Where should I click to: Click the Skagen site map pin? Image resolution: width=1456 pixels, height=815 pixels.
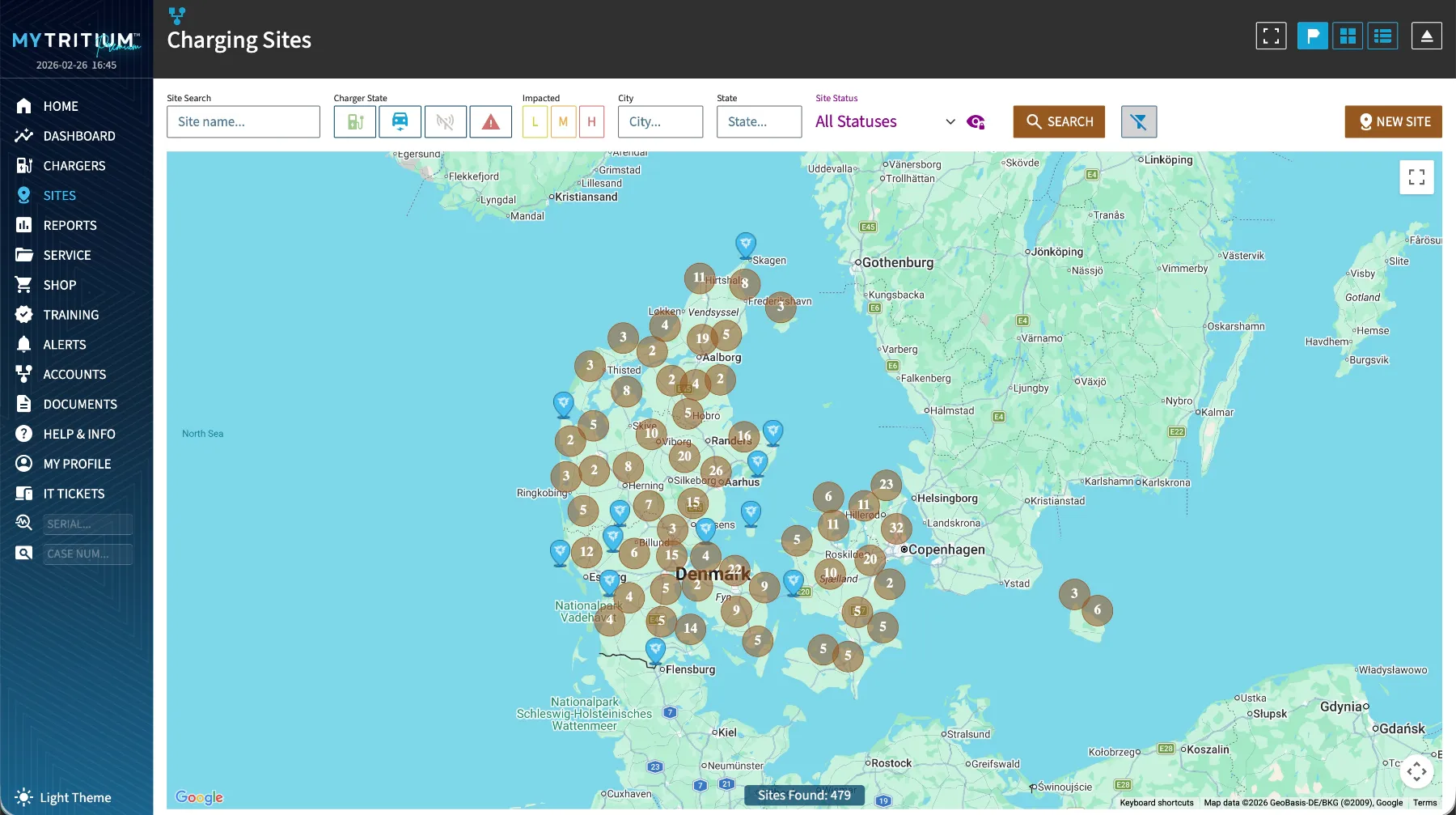[x=746, y=245]
